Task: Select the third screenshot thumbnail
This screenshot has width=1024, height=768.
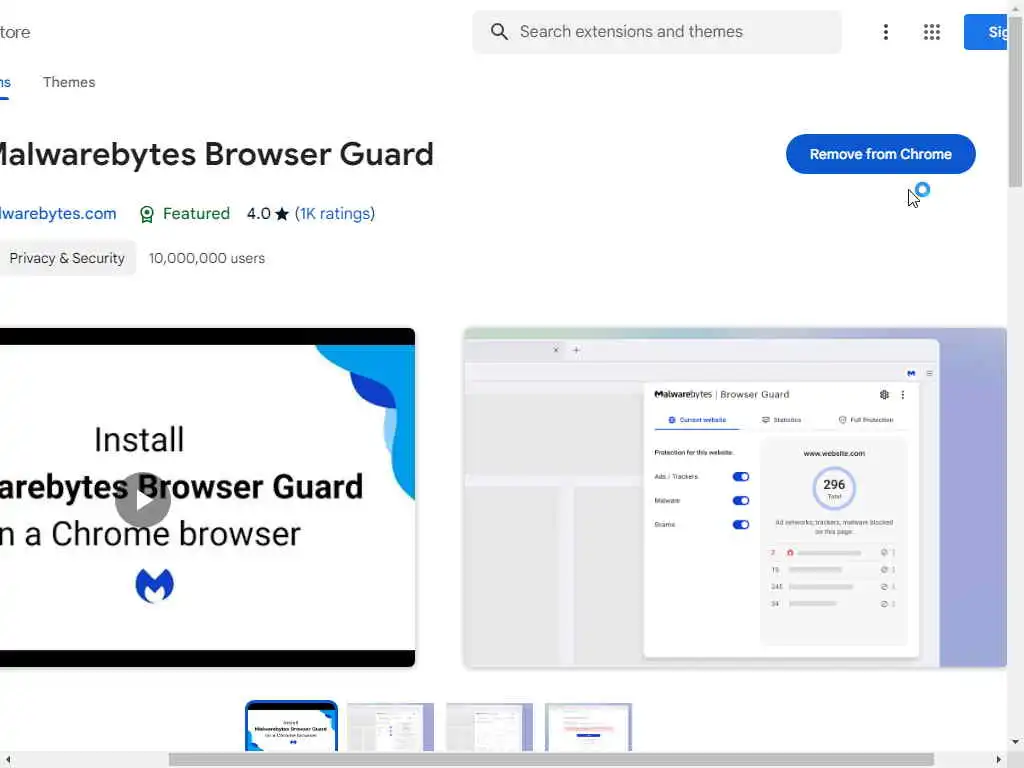Action: point(489,727)
